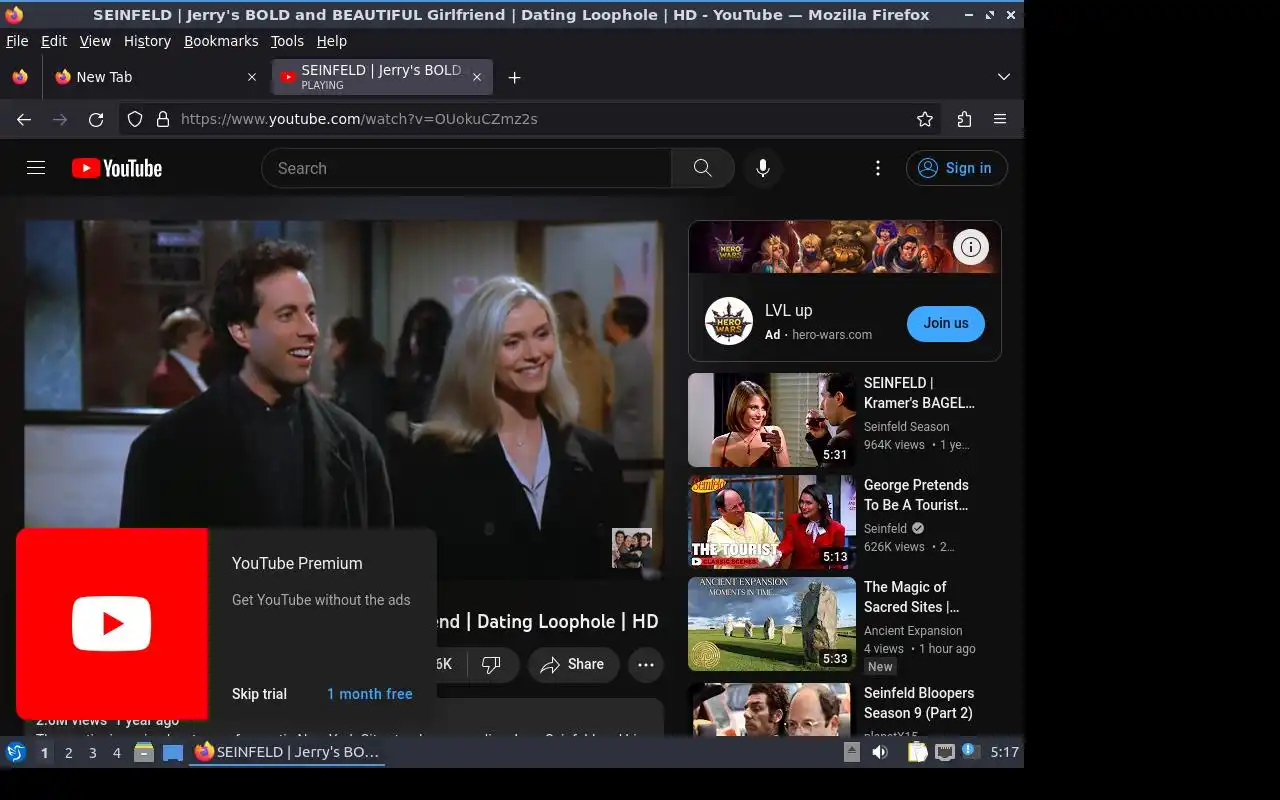
Task: Click the Share button
Action: click(573, 665)
